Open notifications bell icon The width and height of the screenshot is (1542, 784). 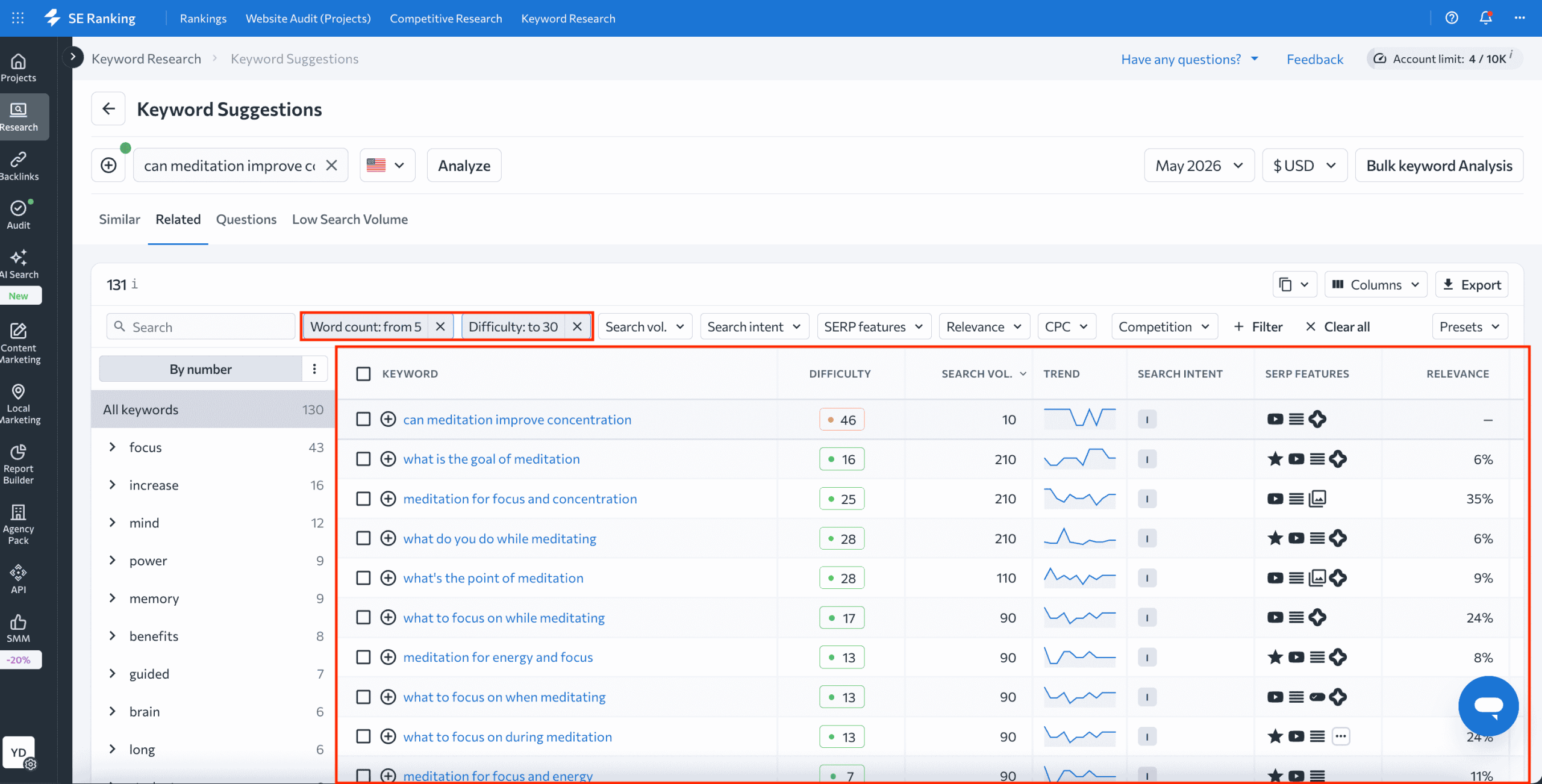(x=1486, y=18)
